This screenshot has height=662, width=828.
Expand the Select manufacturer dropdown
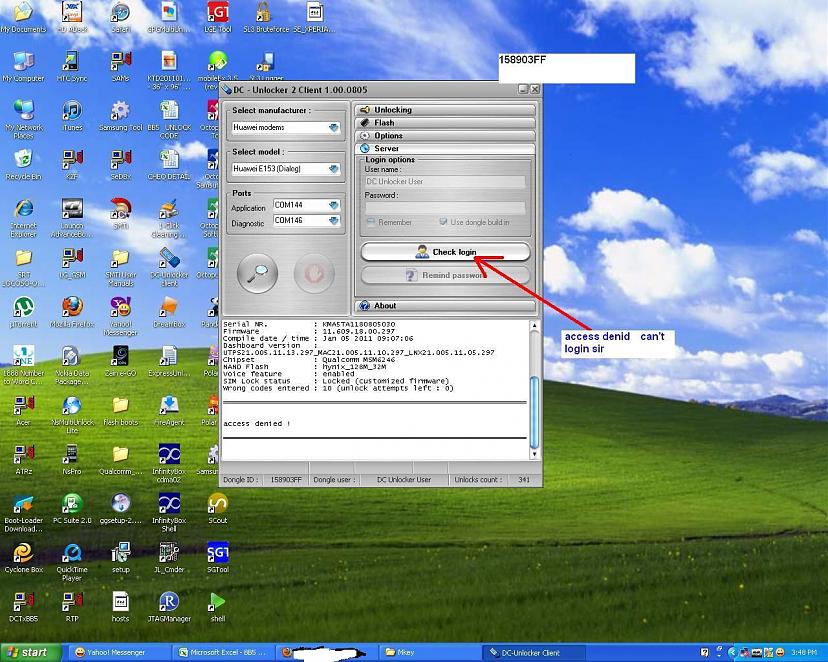334,128
